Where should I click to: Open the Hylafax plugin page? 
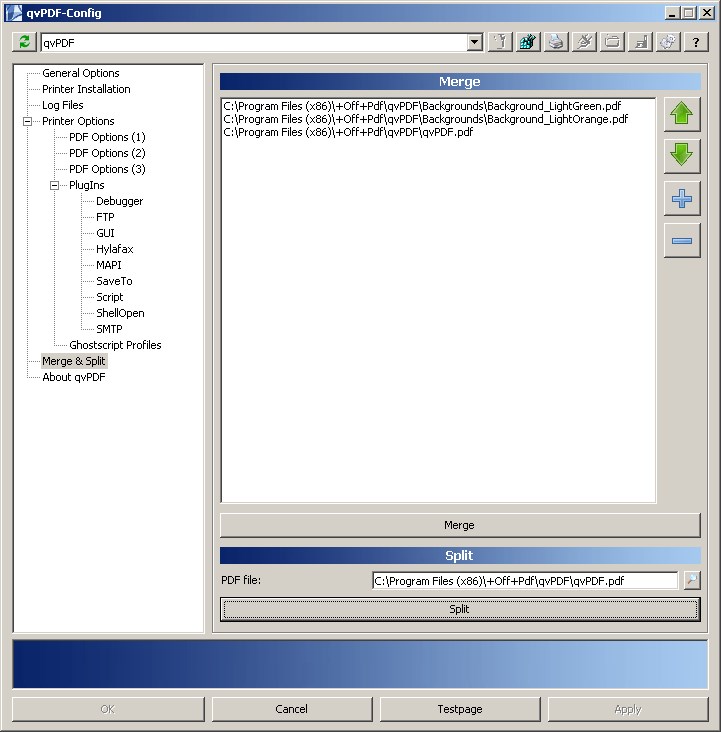(114, 249)
